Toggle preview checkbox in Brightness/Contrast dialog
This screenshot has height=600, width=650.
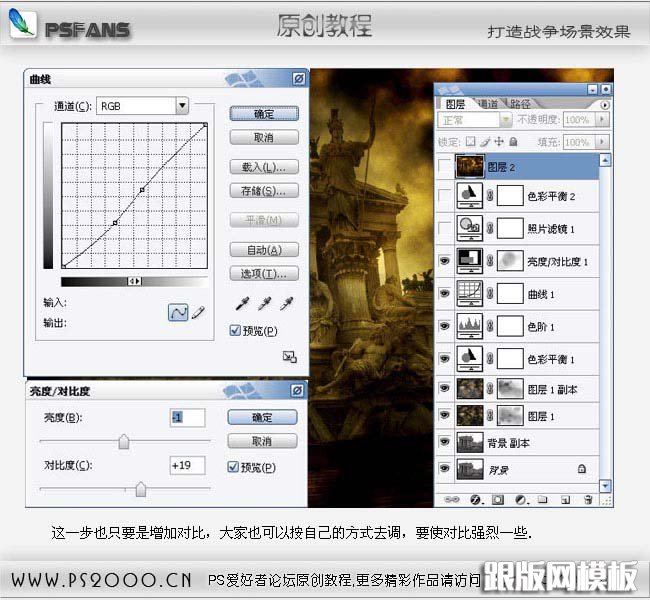point(233,466)
